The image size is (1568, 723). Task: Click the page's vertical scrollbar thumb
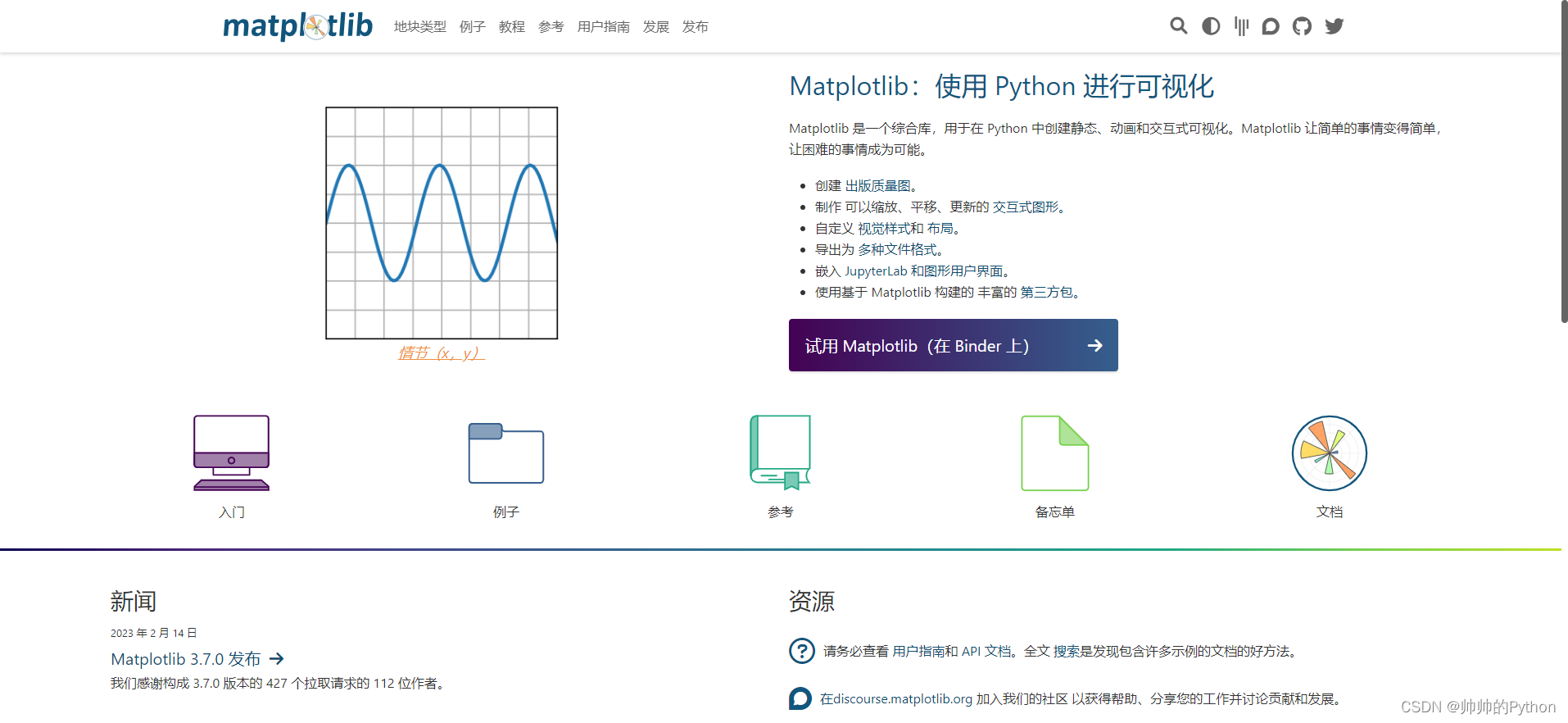(x=1564, y=161)
